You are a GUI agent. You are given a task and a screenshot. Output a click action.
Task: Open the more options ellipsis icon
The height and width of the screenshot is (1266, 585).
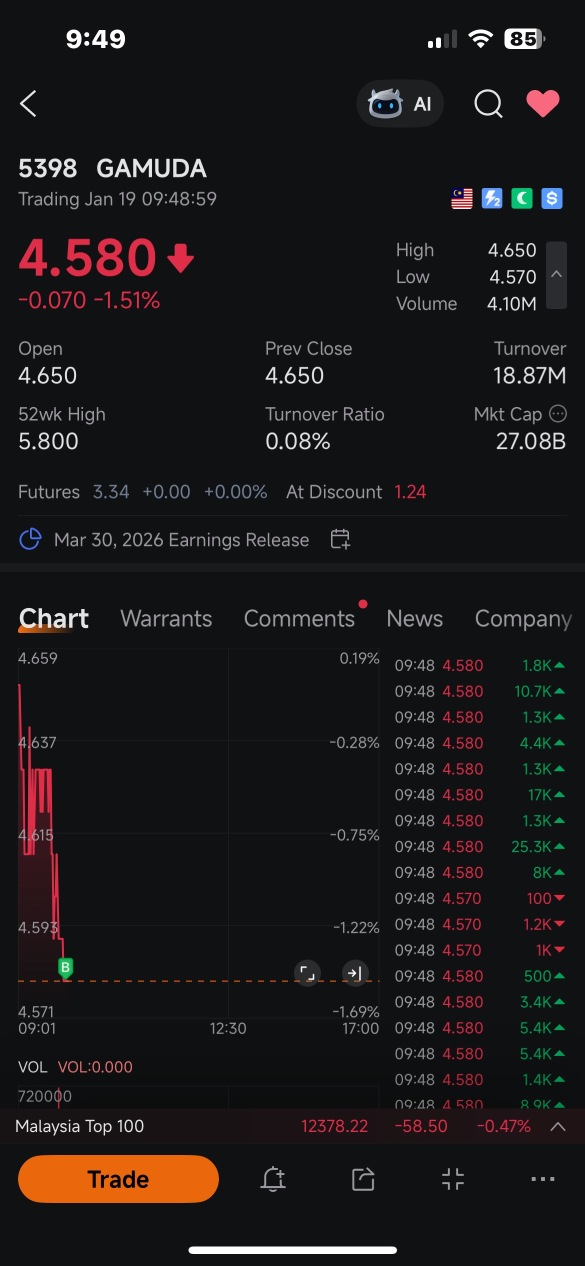[x=543, y=1179]
